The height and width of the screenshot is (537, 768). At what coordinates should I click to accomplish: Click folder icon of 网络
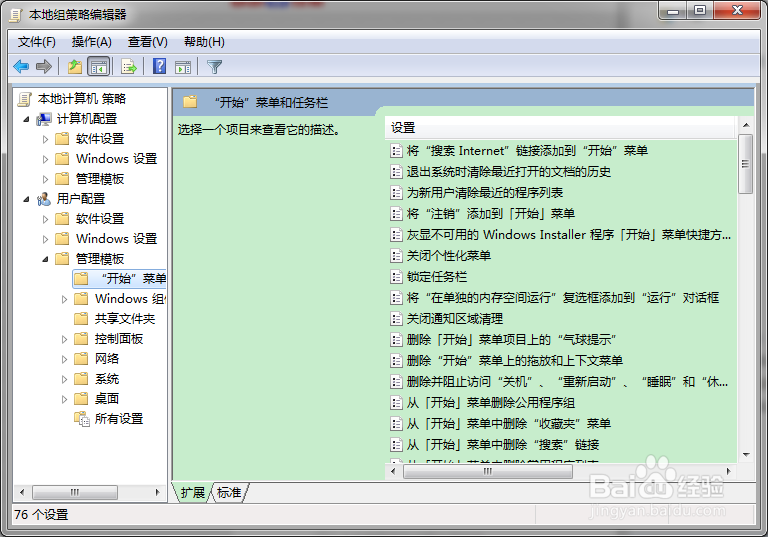point(81,359)
